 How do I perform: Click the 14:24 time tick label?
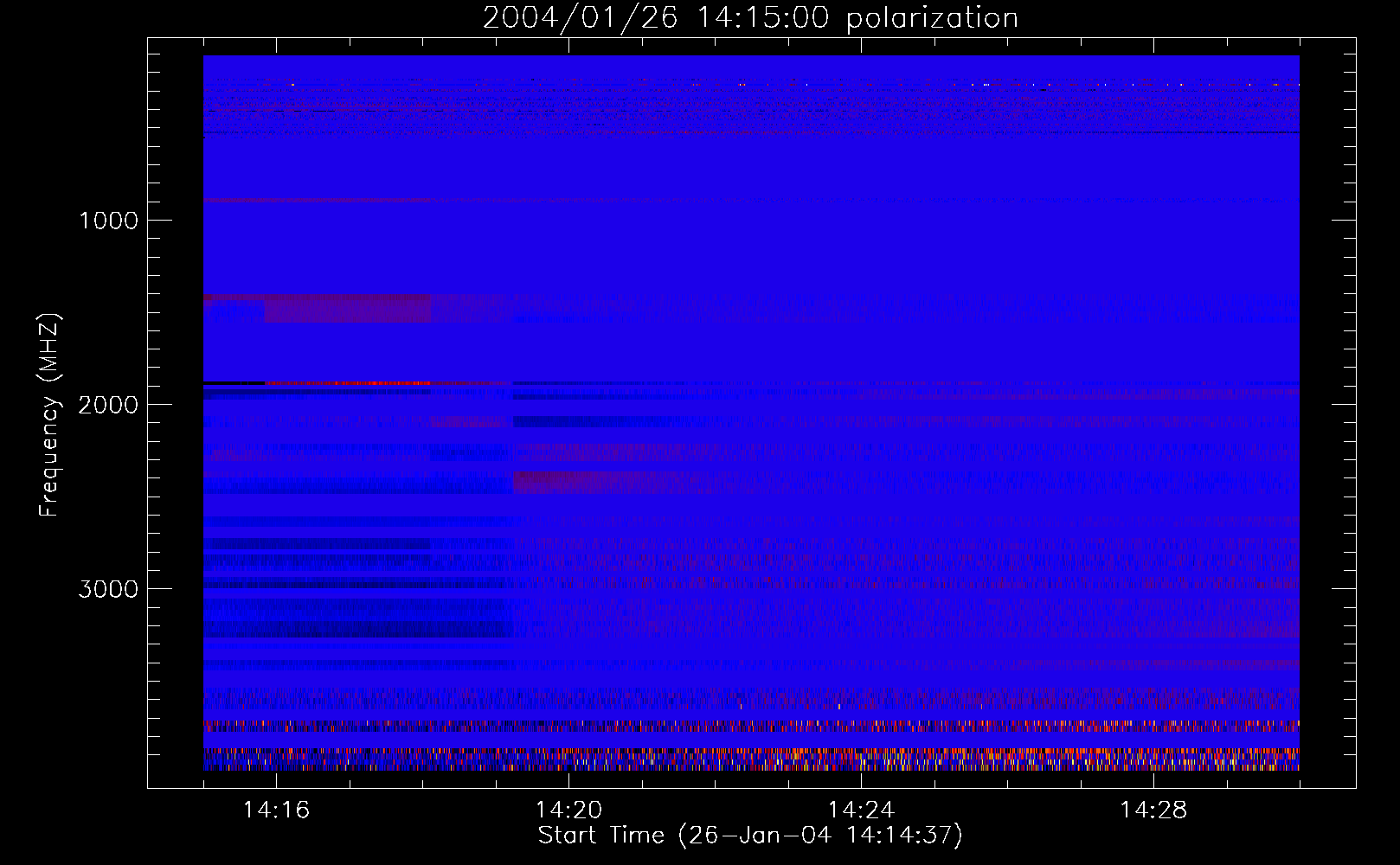(861, 810)
